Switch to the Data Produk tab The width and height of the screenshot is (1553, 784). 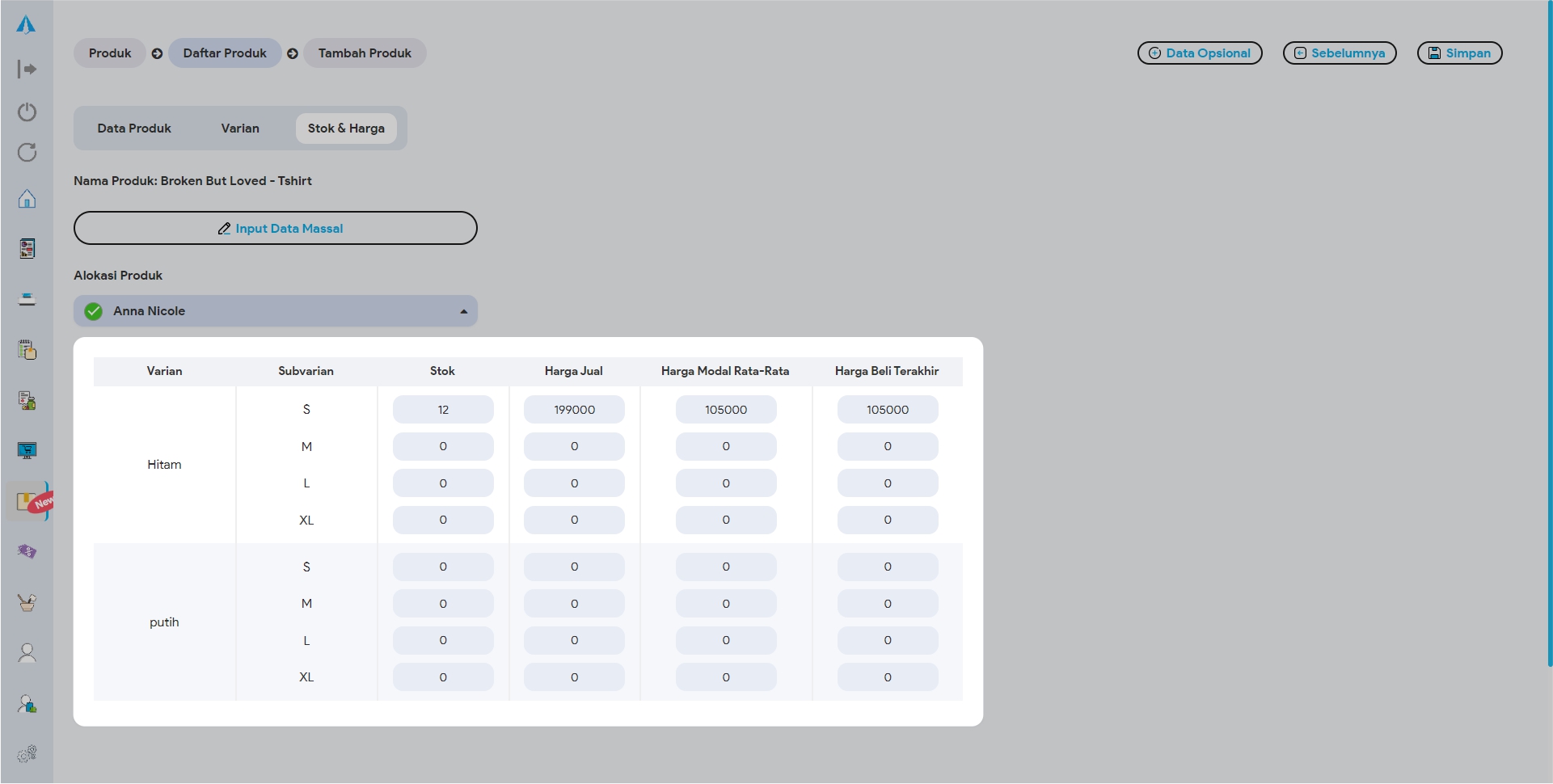click(134, 129)
